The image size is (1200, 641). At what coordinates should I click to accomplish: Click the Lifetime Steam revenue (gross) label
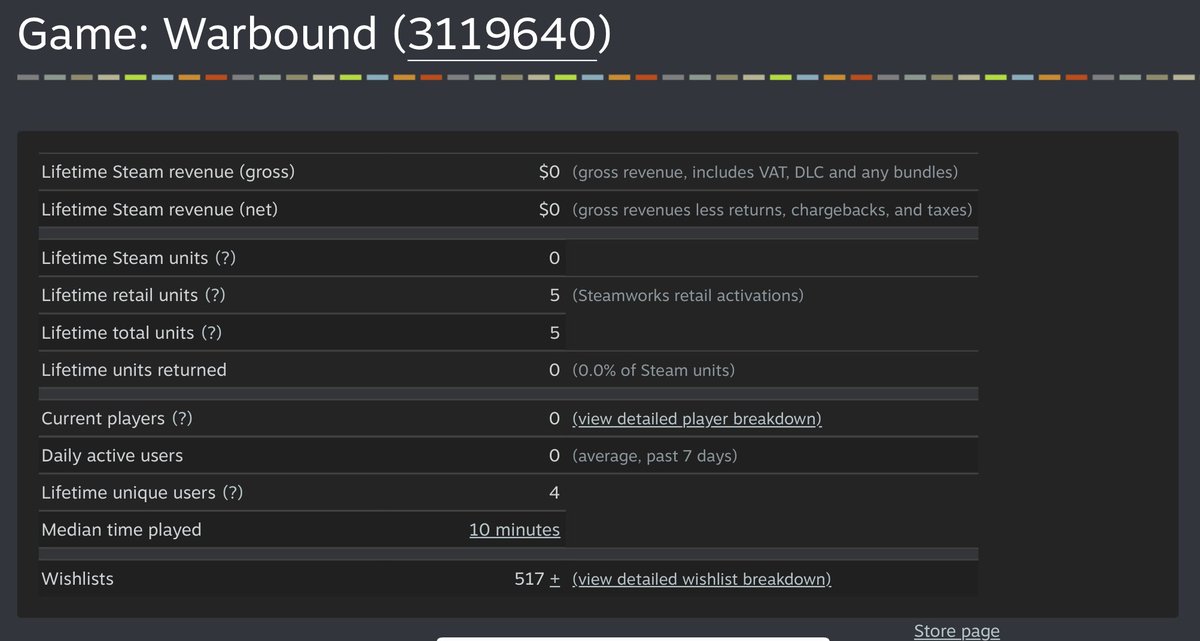[x=168, y=172]
